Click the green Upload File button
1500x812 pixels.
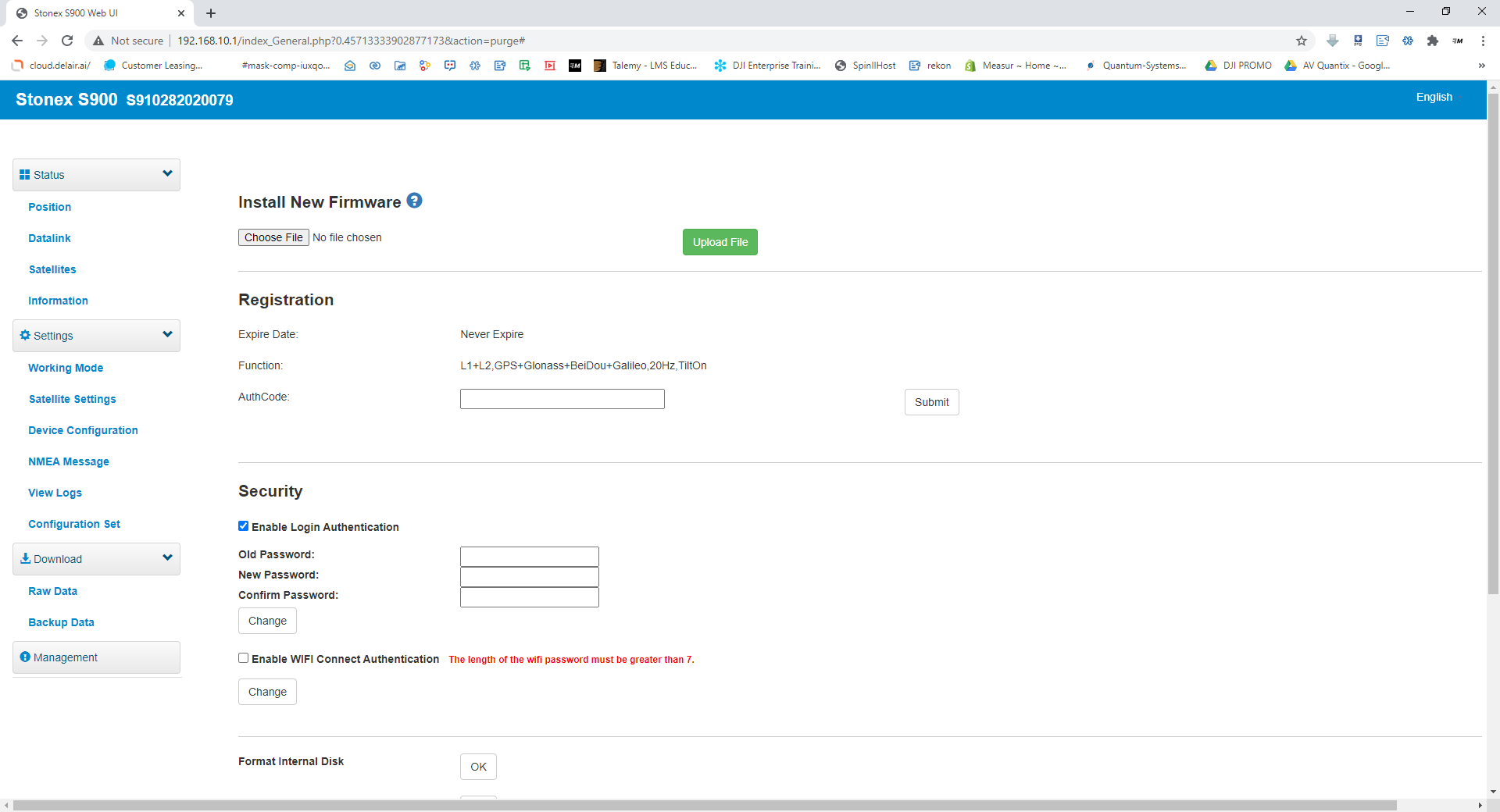(720, 242)
